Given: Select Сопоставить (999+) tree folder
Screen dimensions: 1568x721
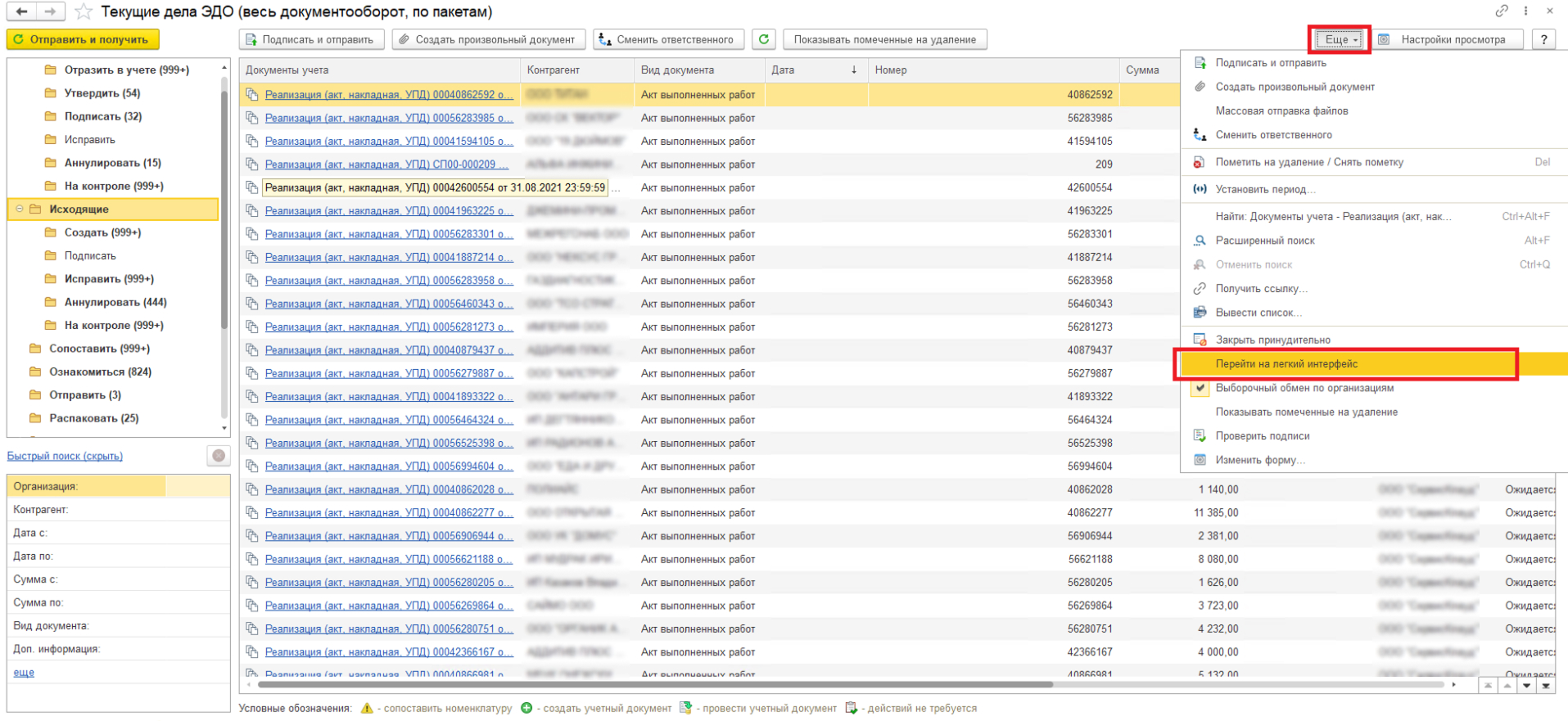Looking at the screenshot, I should click(99, 349).
